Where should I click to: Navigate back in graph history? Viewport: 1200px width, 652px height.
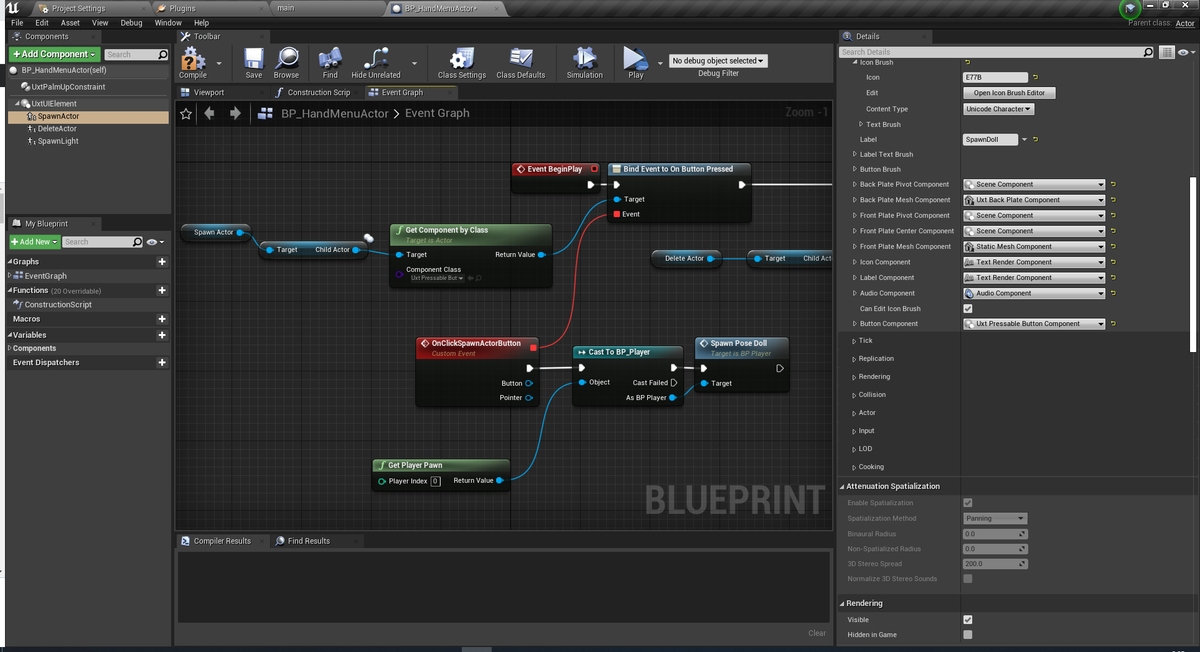click(x=209, y=113)
